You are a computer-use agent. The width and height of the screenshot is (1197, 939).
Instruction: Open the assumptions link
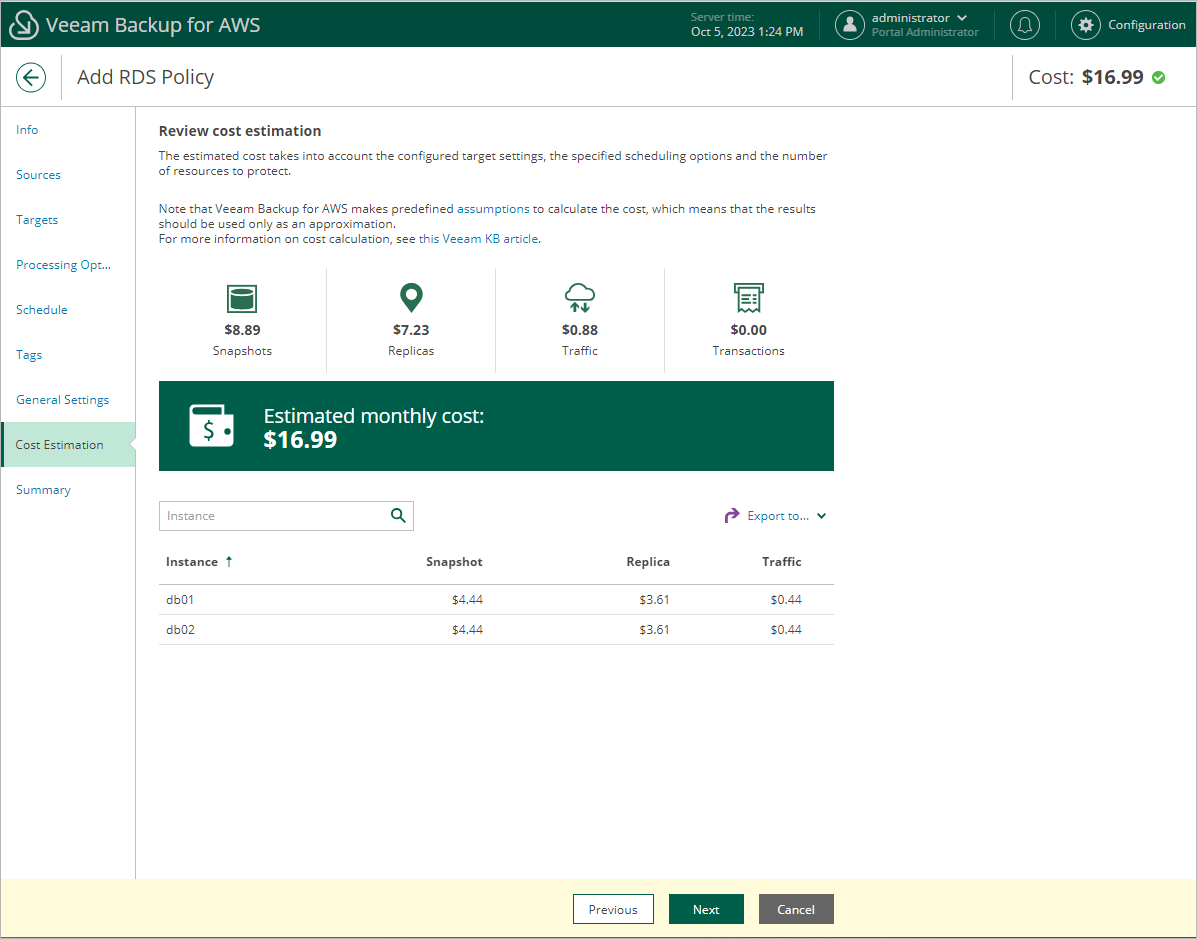coord(493,208)
